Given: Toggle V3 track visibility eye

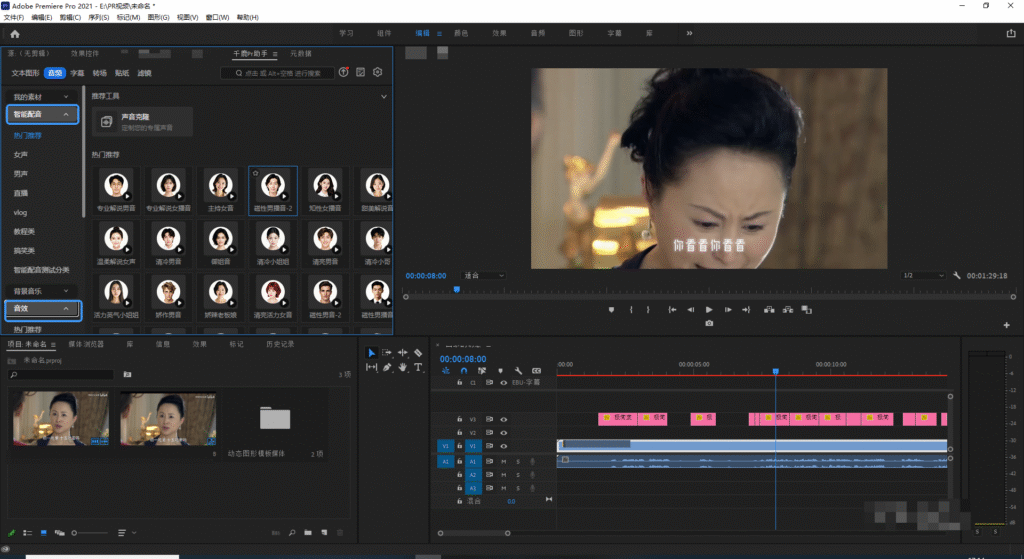Looking at the screenshot, I should 504,419.
